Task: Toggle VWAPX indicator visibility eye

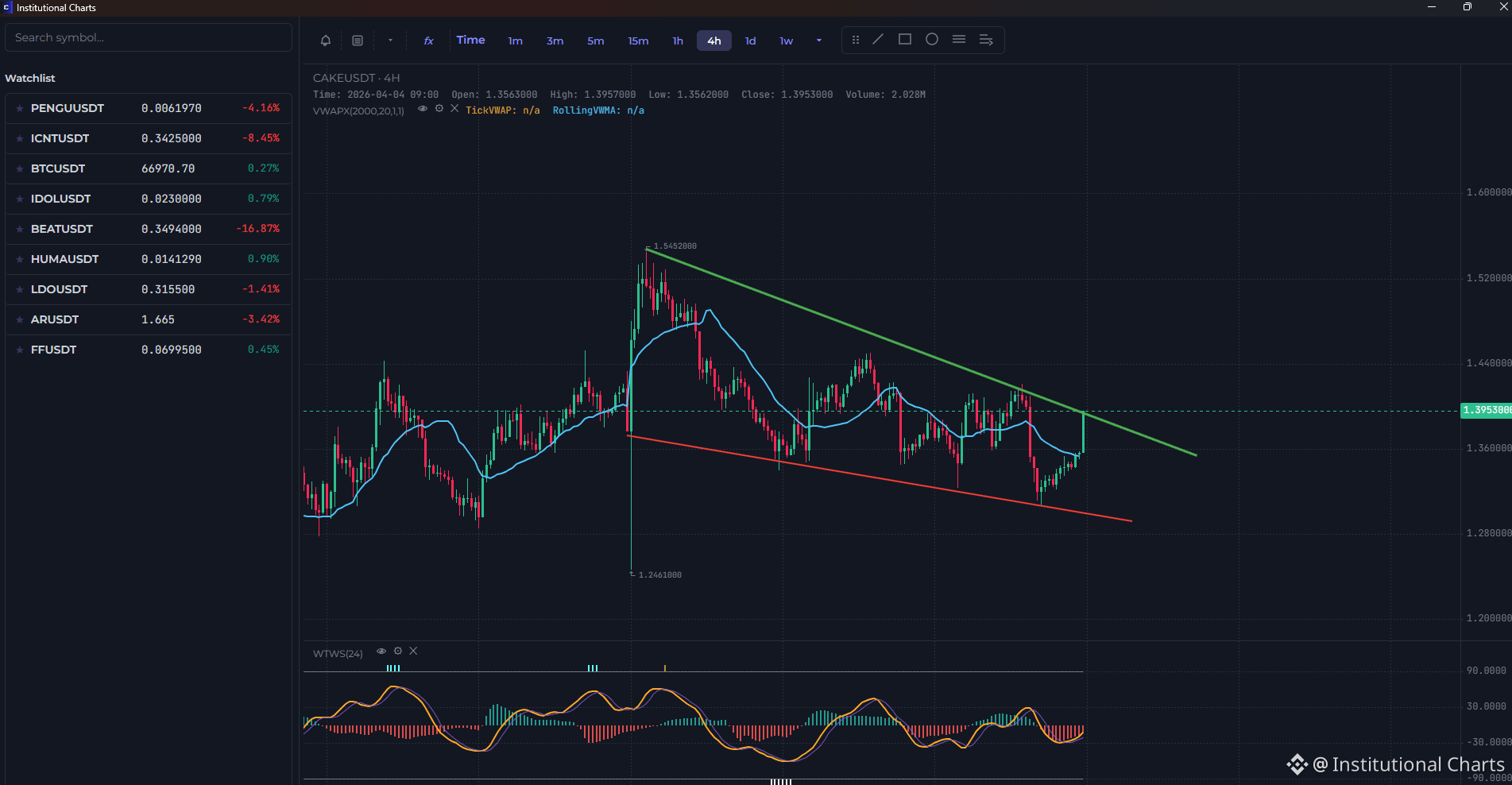Action: [x=423, y=109]
